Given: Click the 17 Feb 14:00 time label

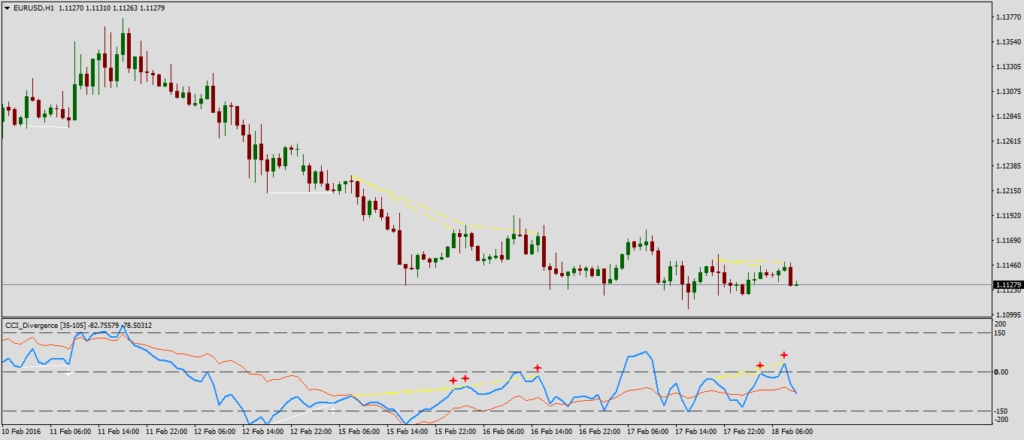Looking at the screenshot, I should [697, 431].
